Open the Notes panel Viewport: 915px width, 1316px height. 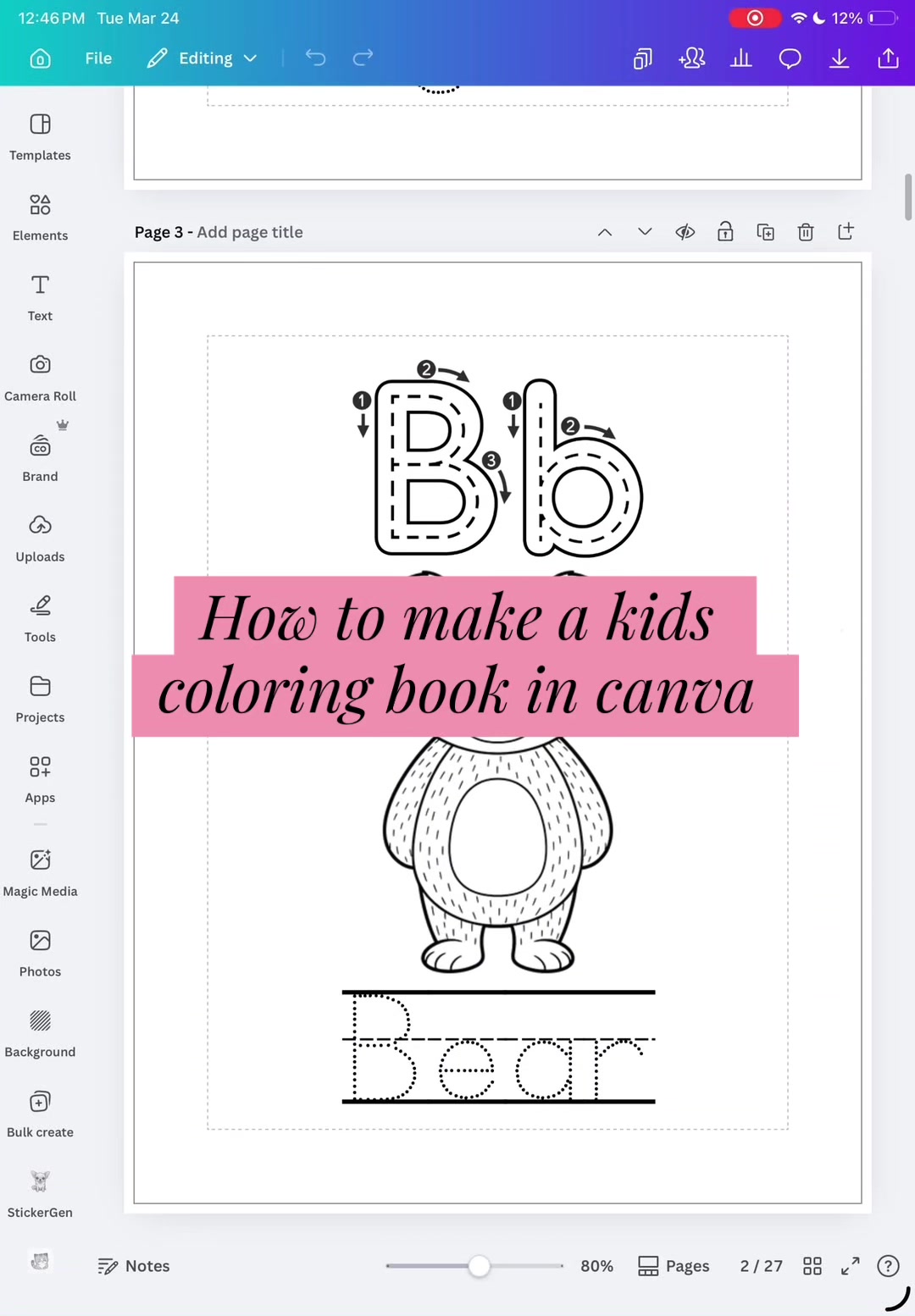(x=134, y=1266)
